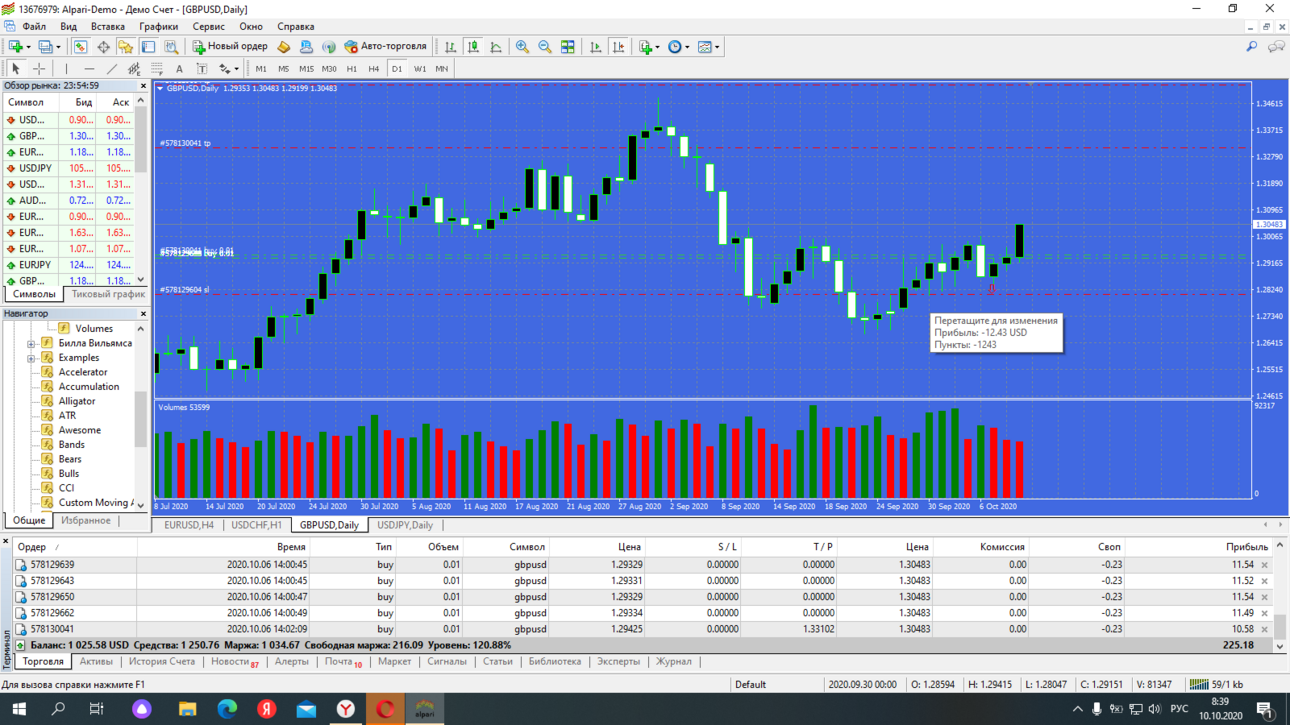Open the Profiles toolbar icon

(46, 47)
